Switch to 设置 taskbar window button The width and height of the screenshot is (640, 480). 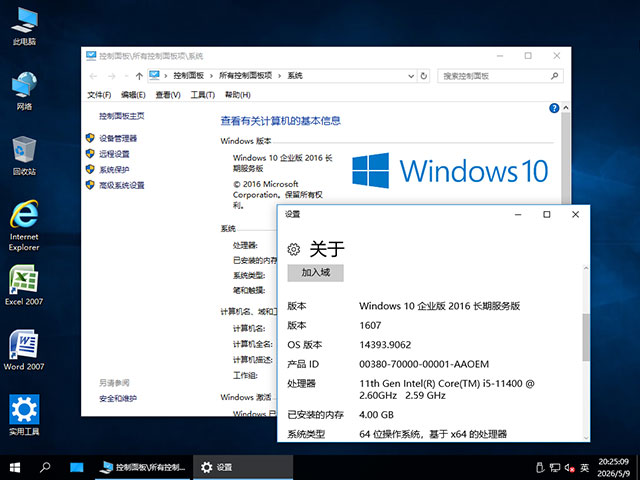[x=242, y=467]
